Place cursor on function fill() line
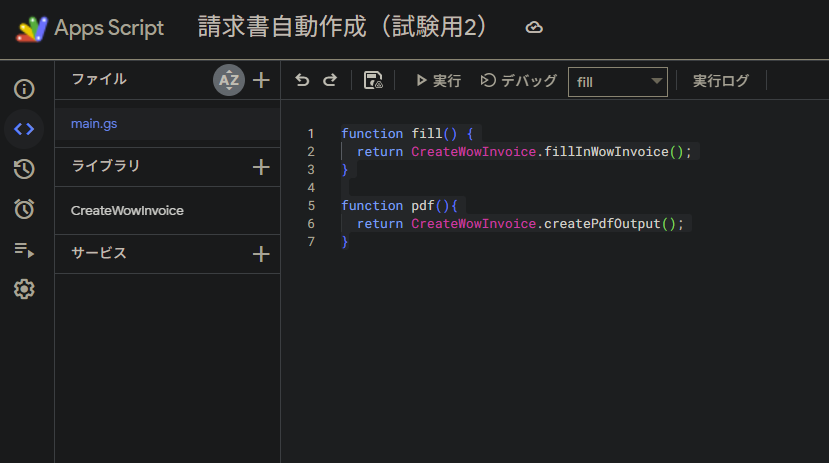 [407, 134]
